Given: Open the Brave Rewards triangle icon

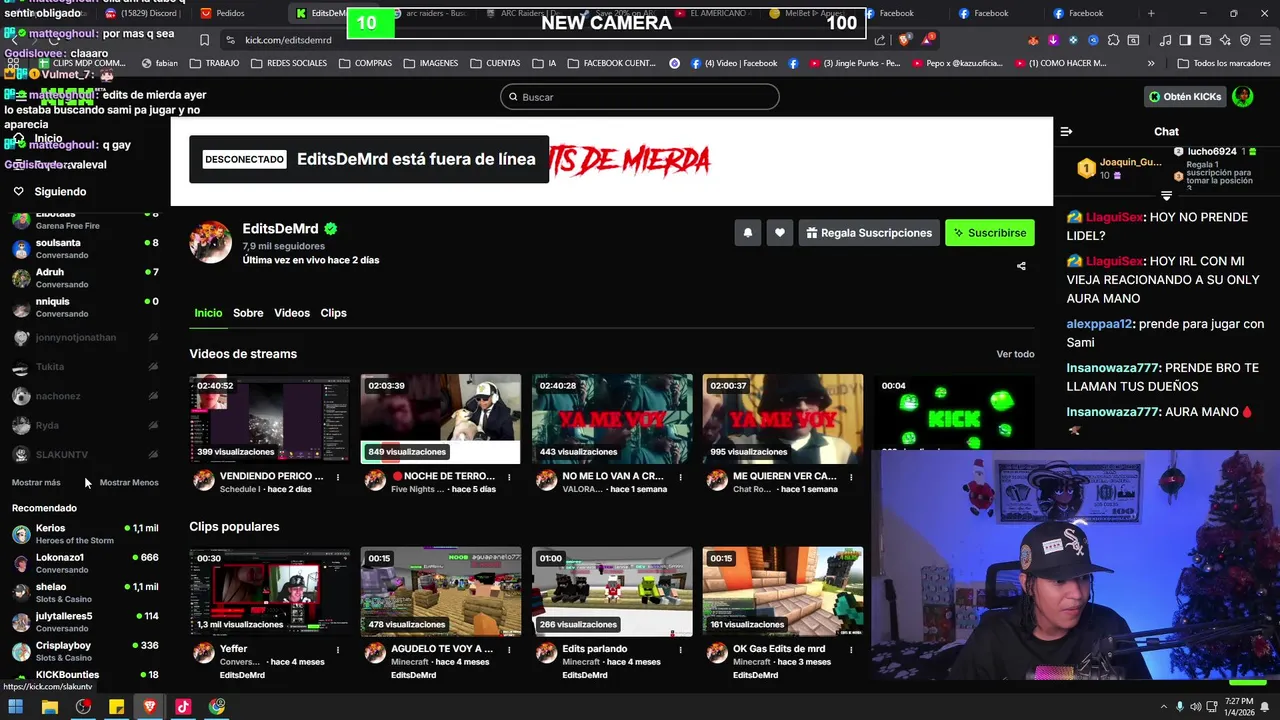Looking at the screenshot, I should click(928, 40).
